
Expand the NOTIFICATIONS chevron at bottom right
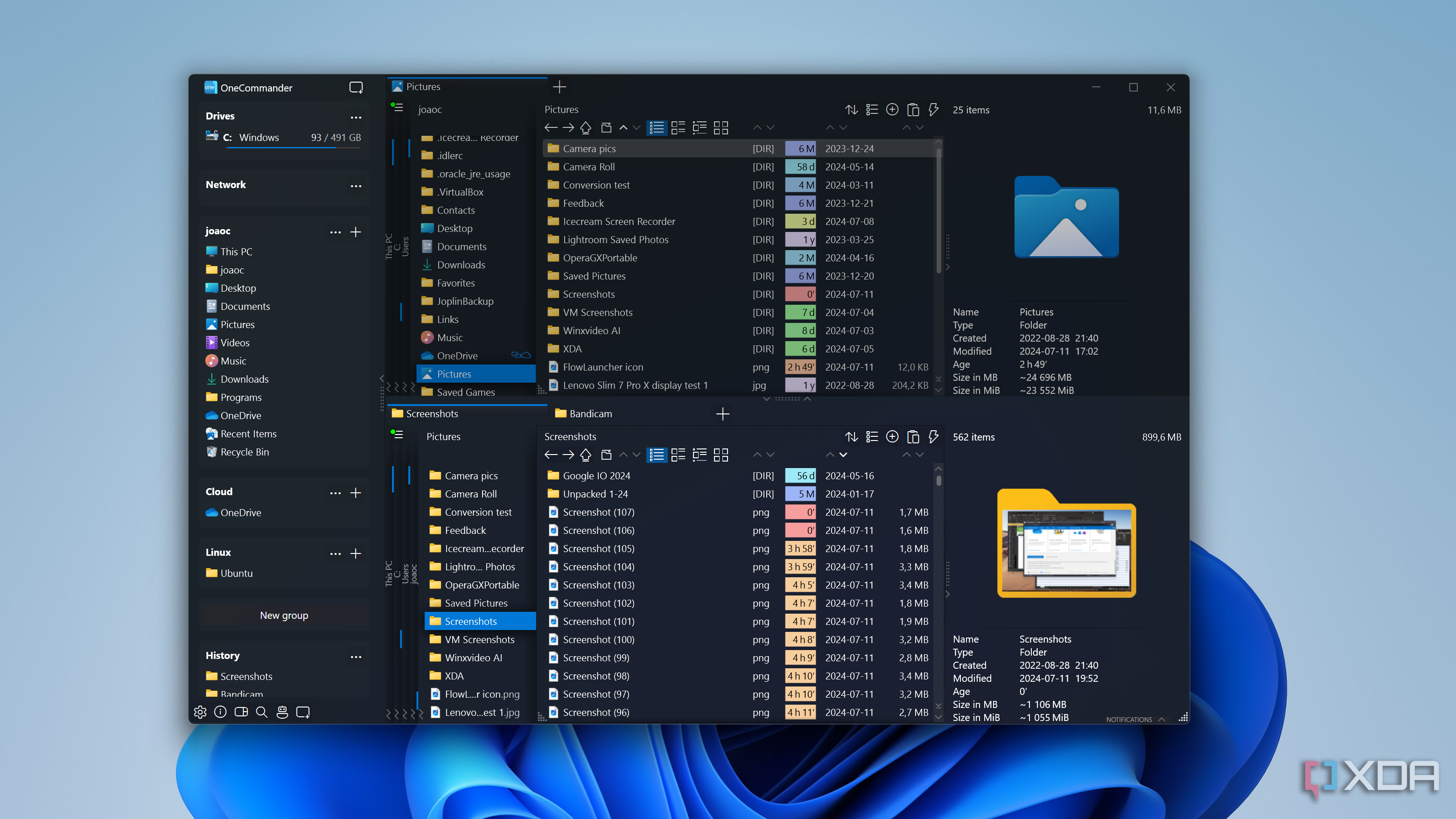[1162, 720]
